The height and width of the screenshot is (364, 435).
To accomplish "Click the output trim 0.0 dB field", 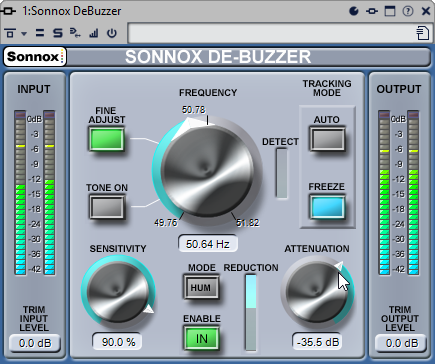I will coord(401,343).
